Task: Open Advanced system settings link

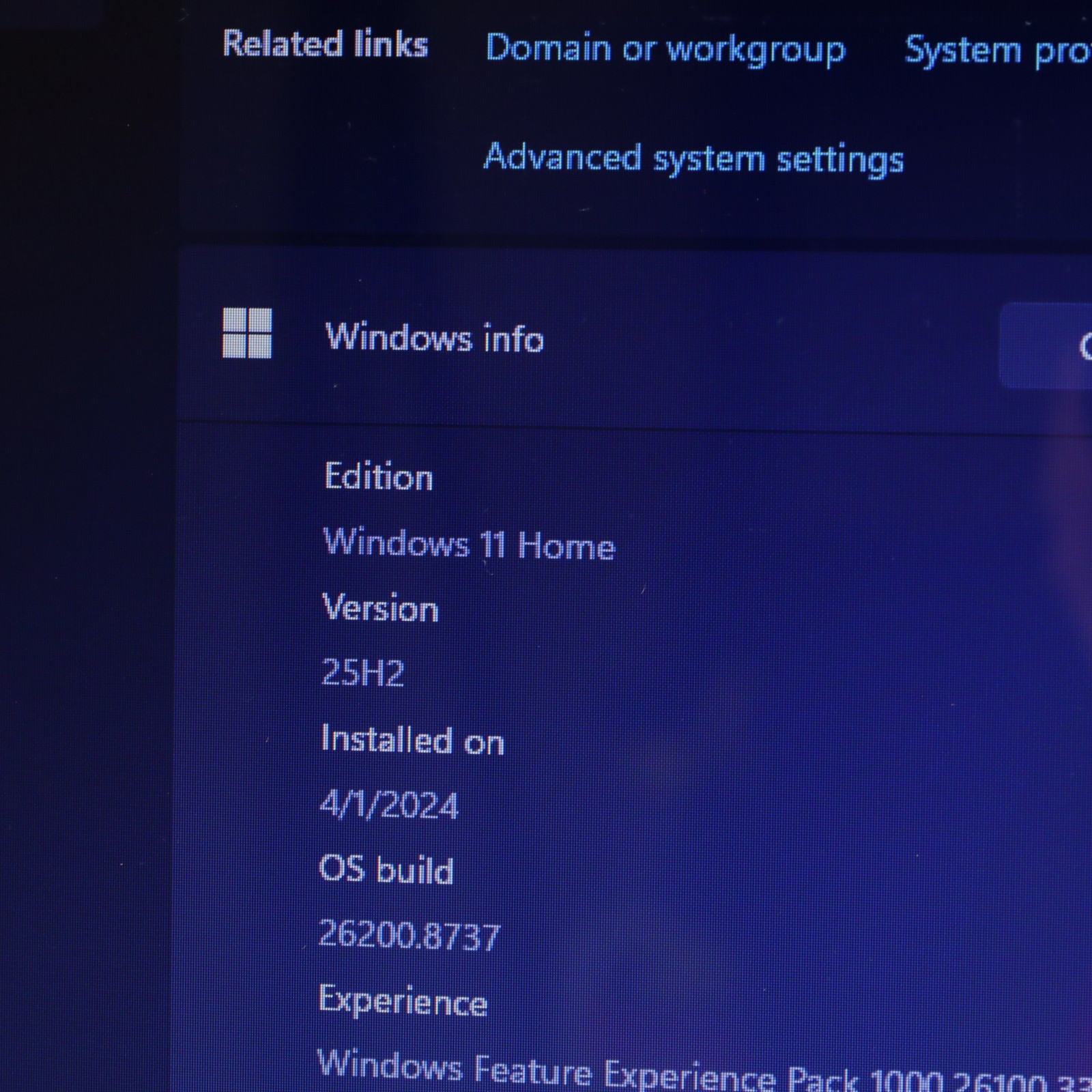Action: pyautogui.click(x=693, y=159)
